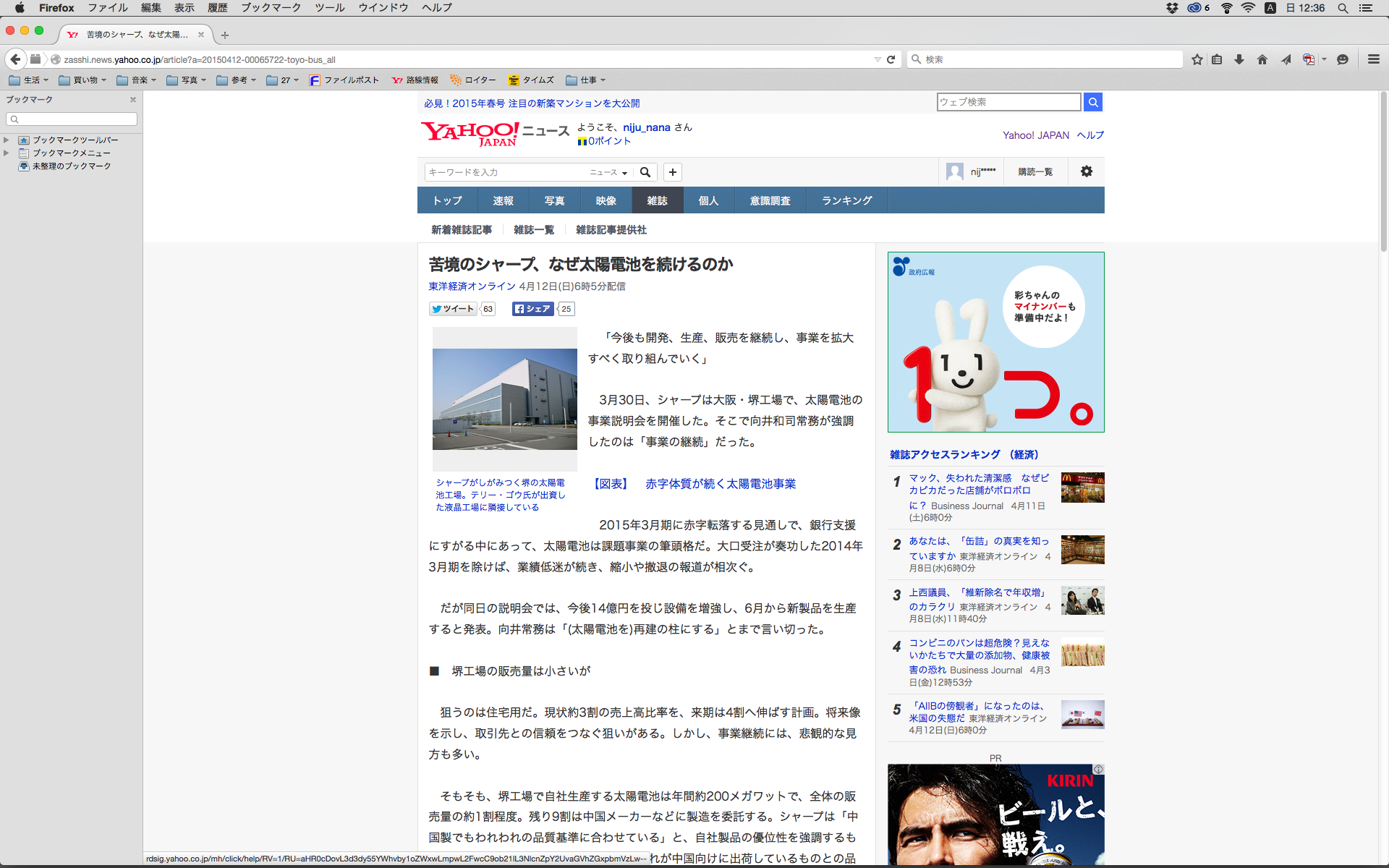Expand the ブックマークメニュー tree item

click(7, 153)
